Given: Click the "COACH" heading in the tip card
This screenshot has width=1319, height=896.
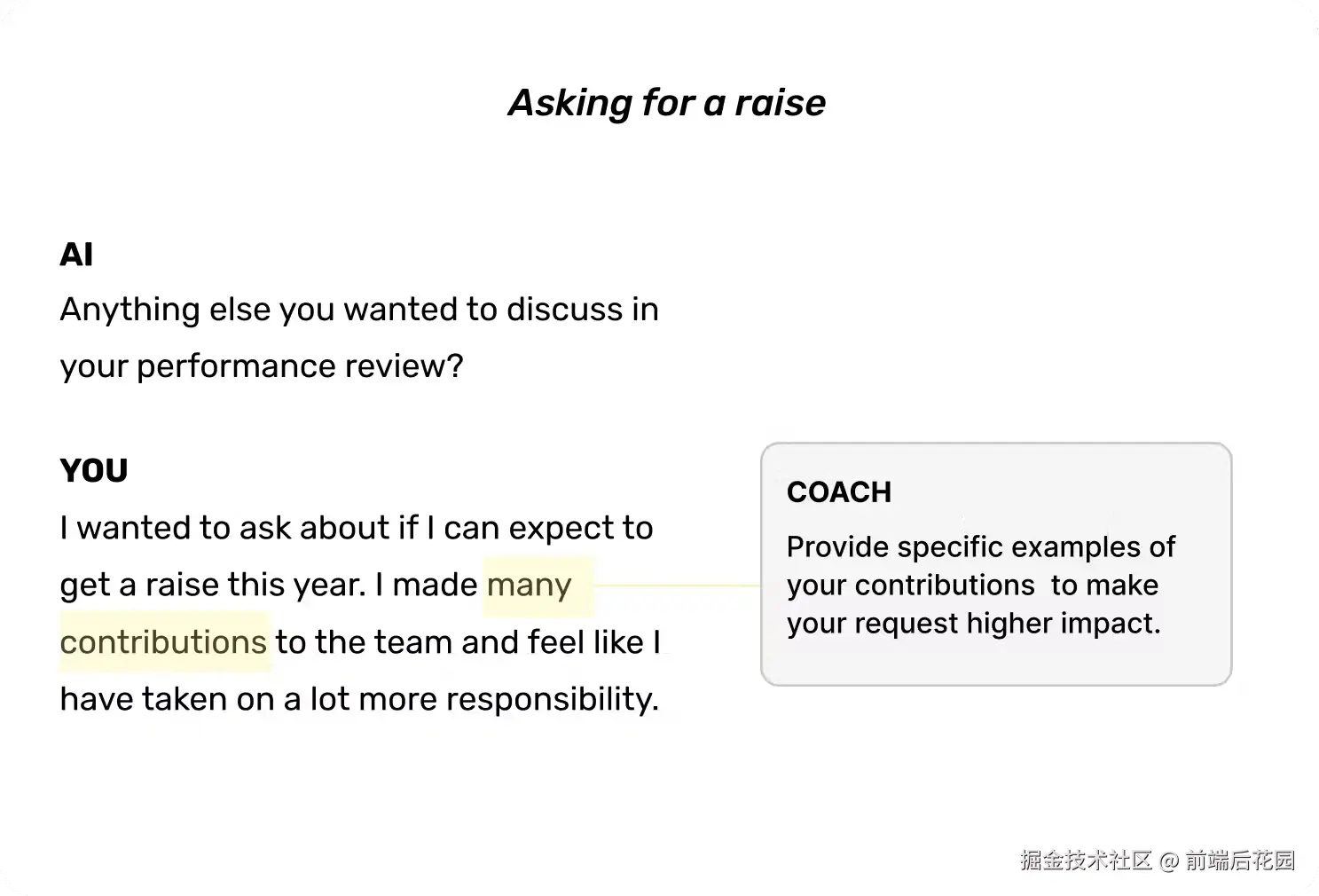Looking at the screenshot, I should 838,492.
